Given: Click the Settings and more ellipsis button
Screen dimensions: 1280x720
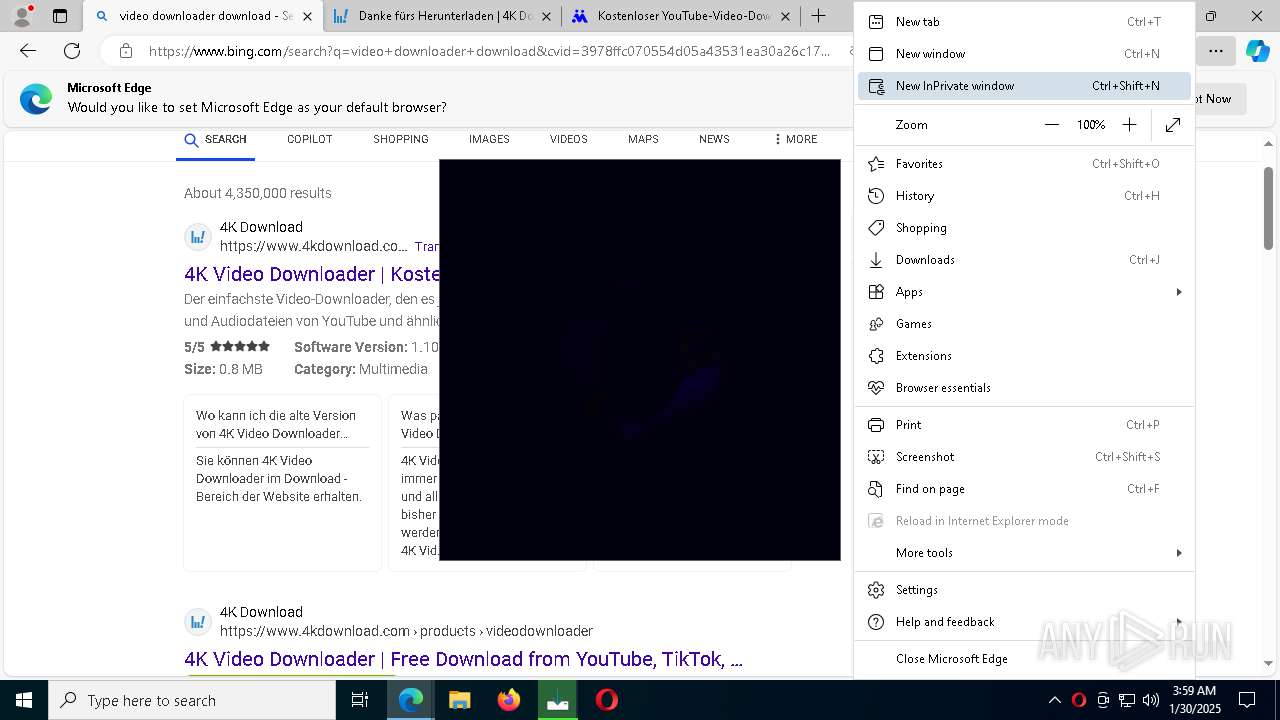Looking at the screenshot, I should pyautogui.click(x=1215, y=51).
